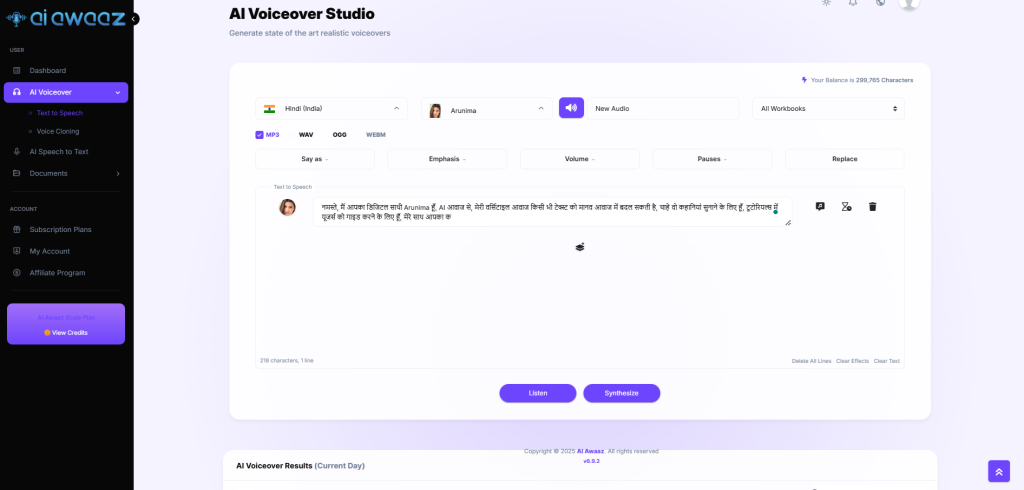Screen dimensions: 1024x490
Task: Click the hourglass delay icon
Action: [x=846, y=207]
